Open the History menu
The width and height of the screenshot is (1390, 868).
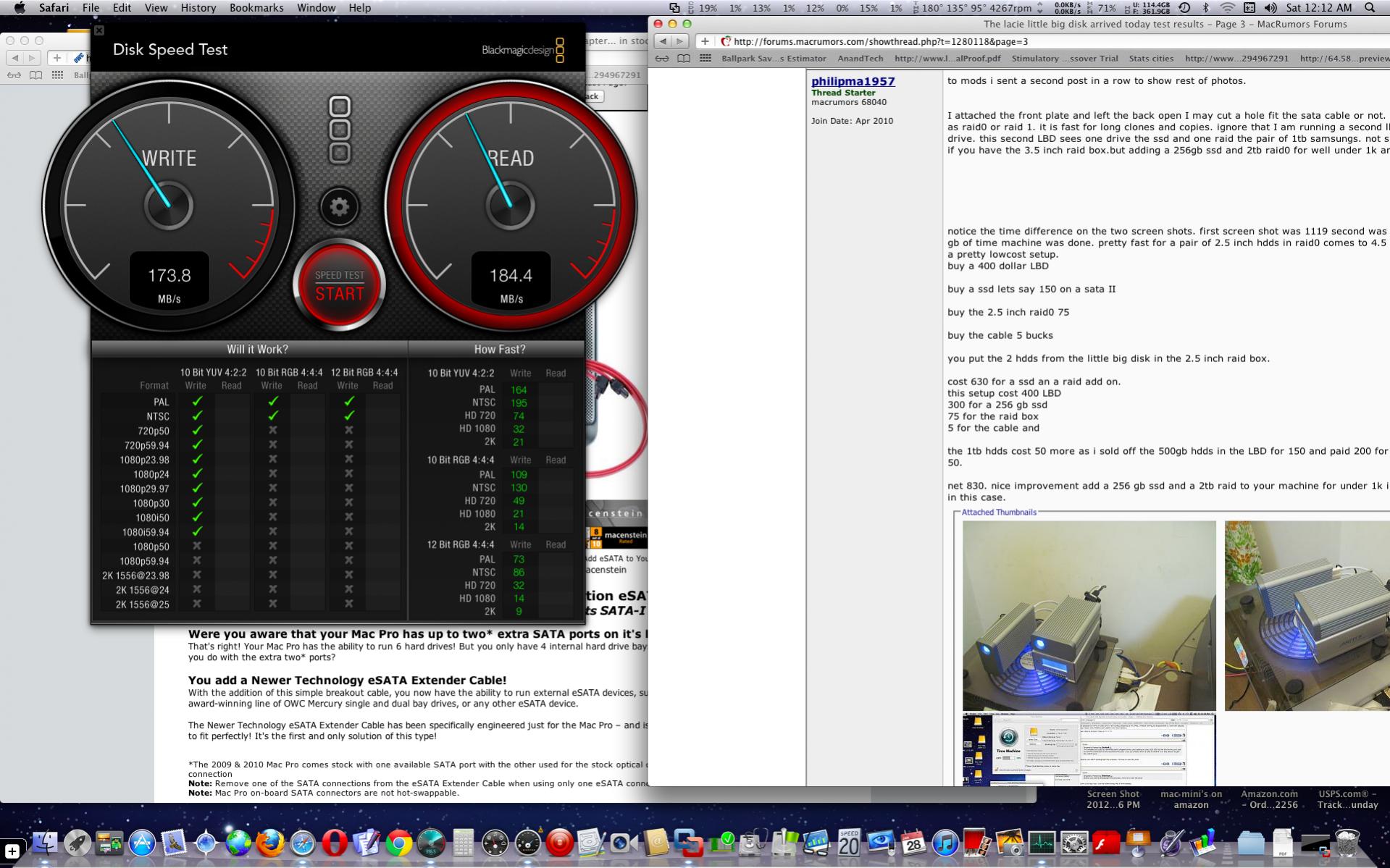pos(198,8)
